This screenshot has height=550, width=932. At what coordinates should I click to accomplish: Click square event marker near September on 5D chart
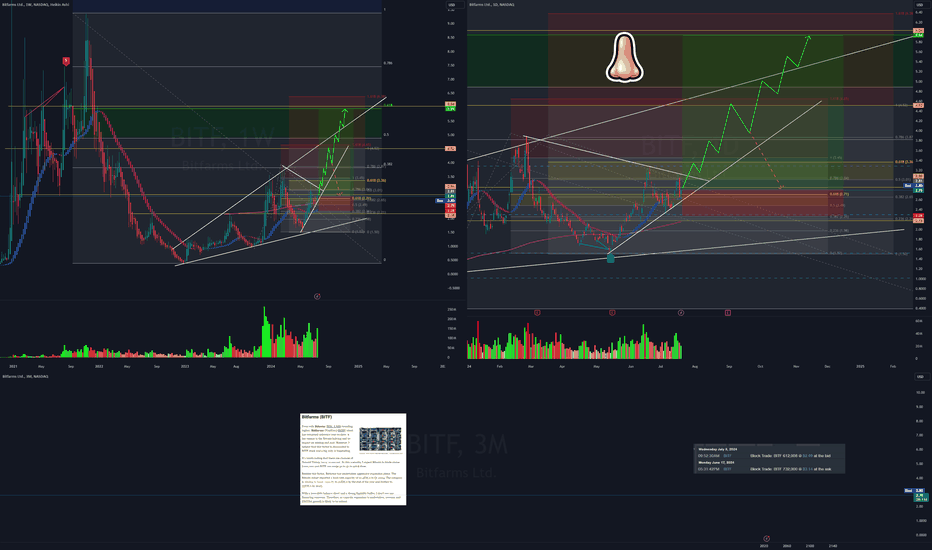pyautogui.click(x=728, y=312)
